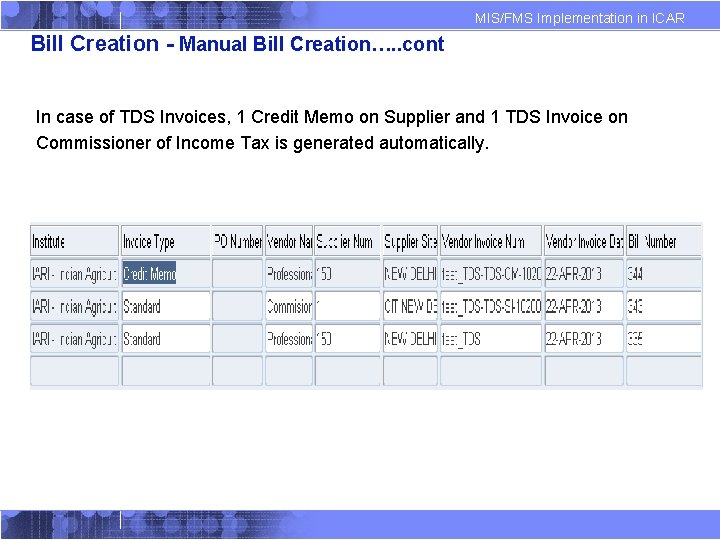720x540 pixels.
Task: Click PO Number field in Commissioner row
Action: [x=237, y=306]
